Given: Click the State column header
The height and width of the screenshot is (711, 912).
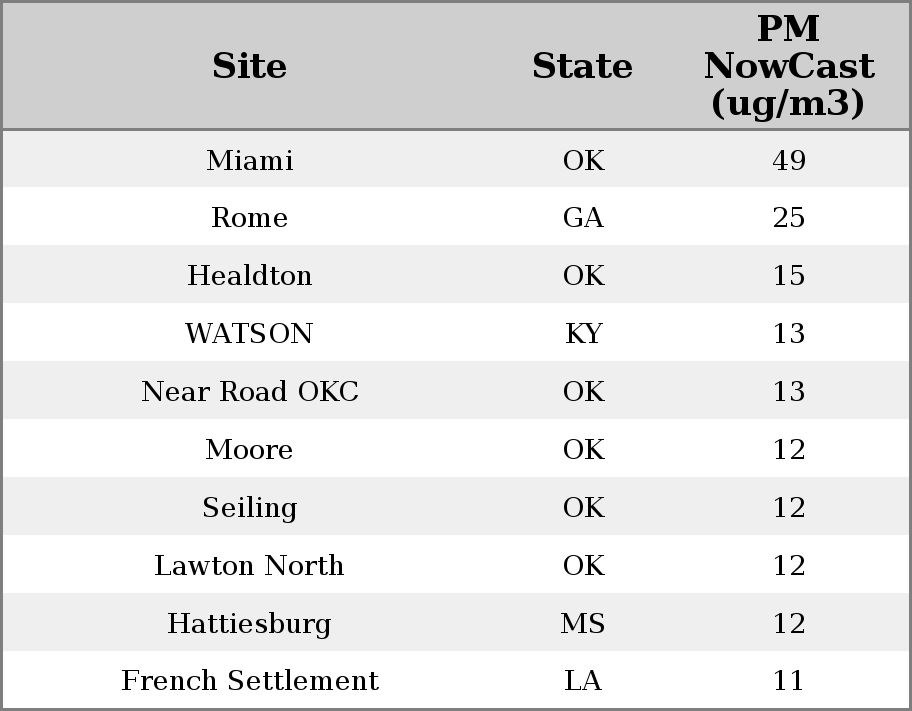Looking at the screenshot, I should coord(582,66).
